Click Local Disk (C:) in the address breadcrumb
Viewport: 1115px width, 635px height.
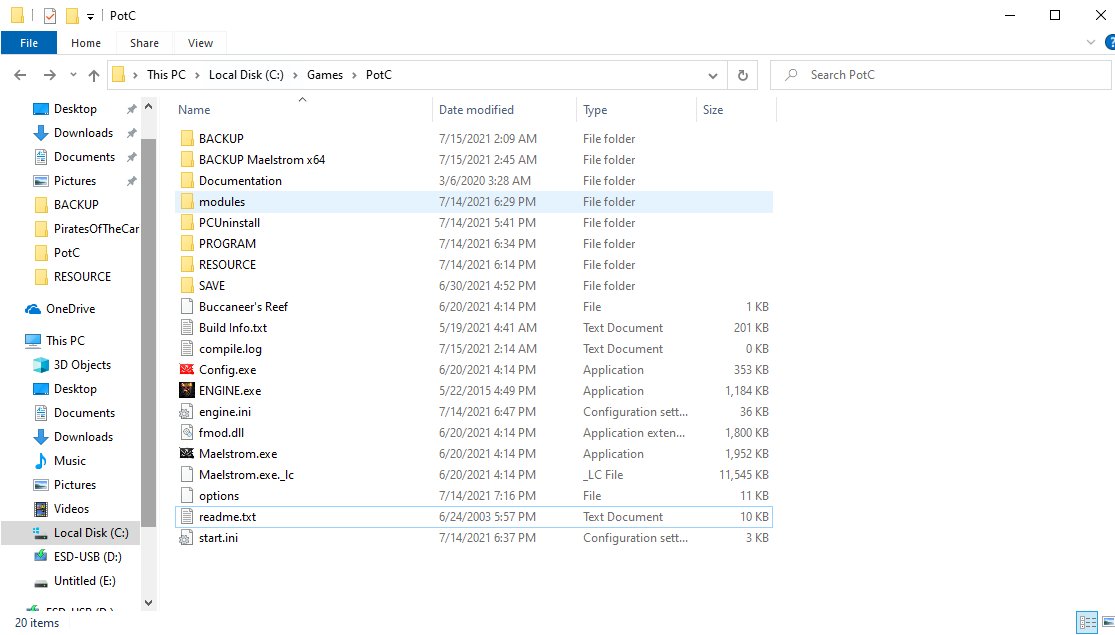246,75
